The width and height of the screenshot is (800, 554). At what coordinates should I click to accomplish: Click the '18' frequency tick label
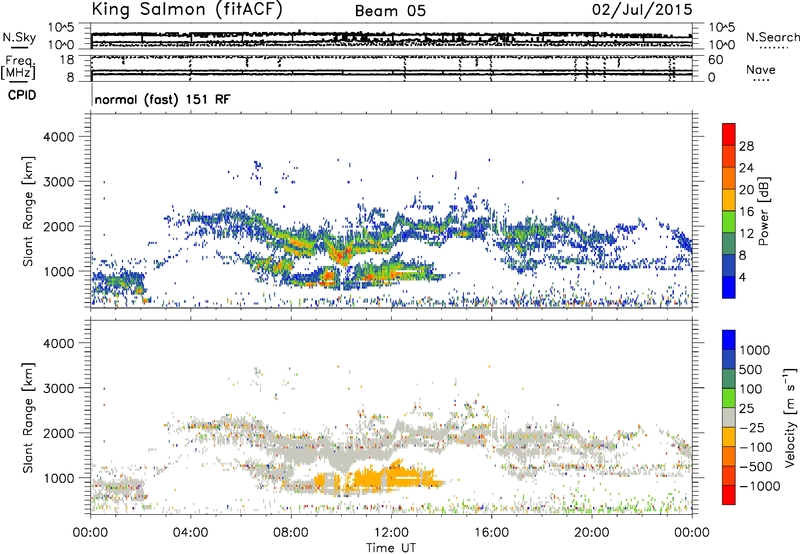coord(66,60)
